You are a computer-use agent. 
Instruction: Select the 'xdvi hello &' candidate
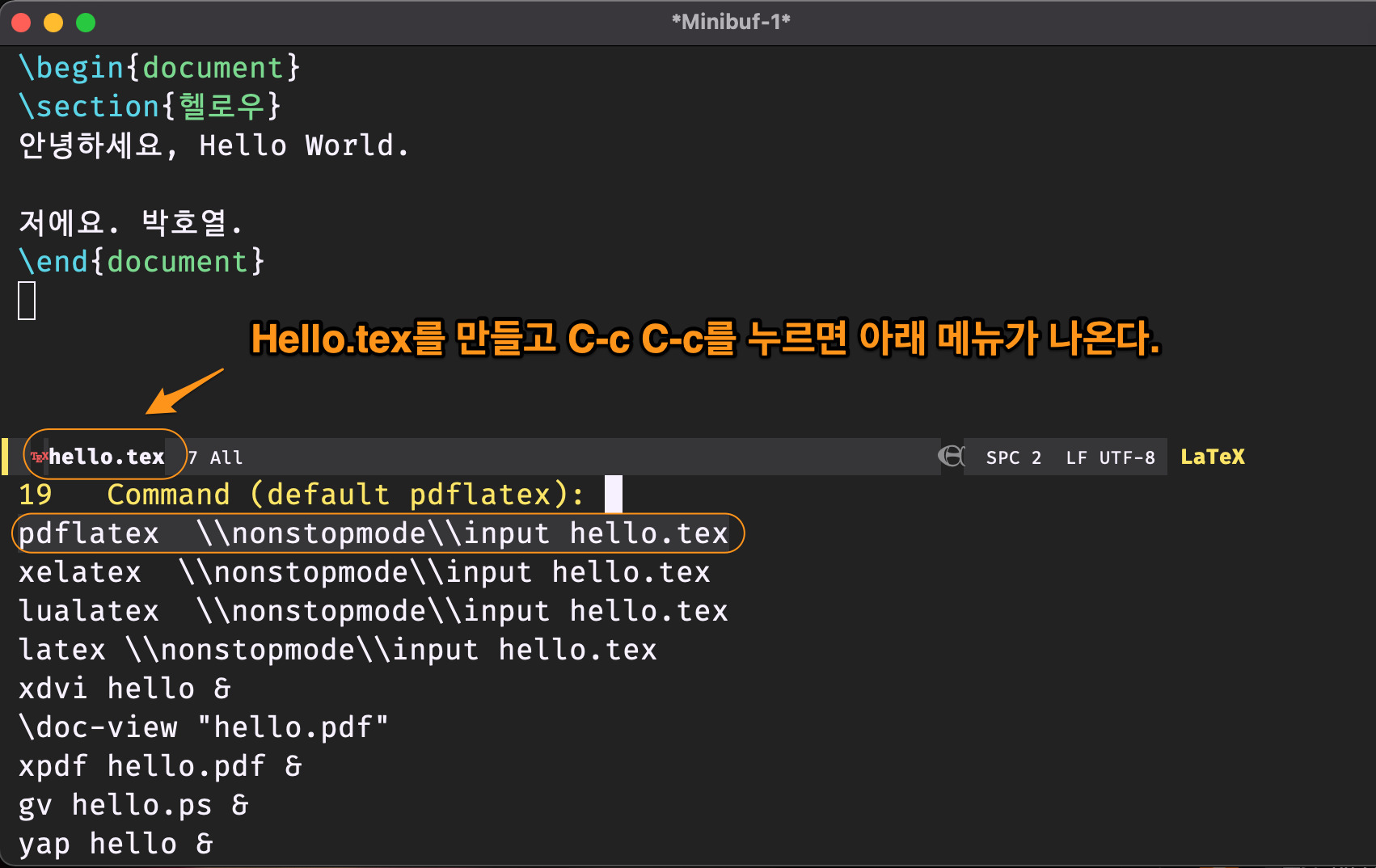point(125,689)
